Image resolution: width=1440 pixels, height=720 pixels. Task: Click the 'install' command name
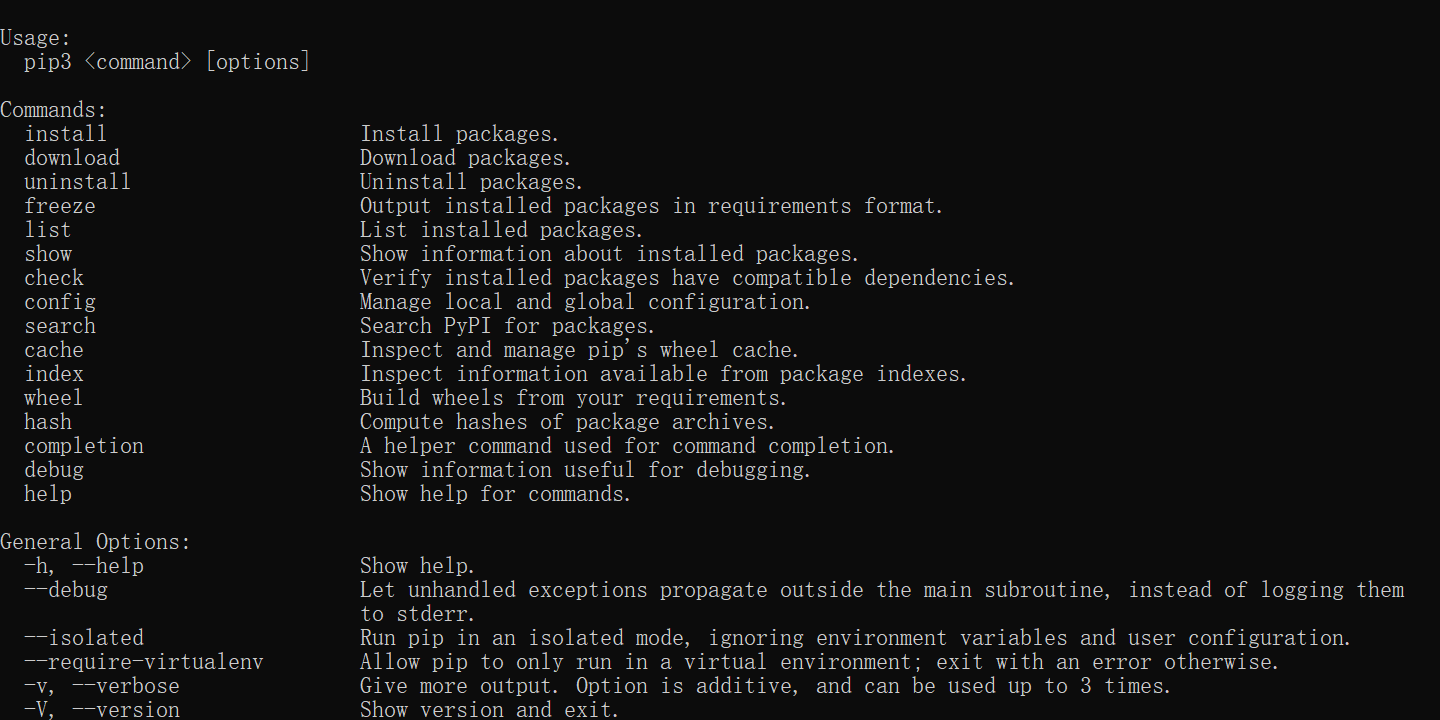(65, 134)
